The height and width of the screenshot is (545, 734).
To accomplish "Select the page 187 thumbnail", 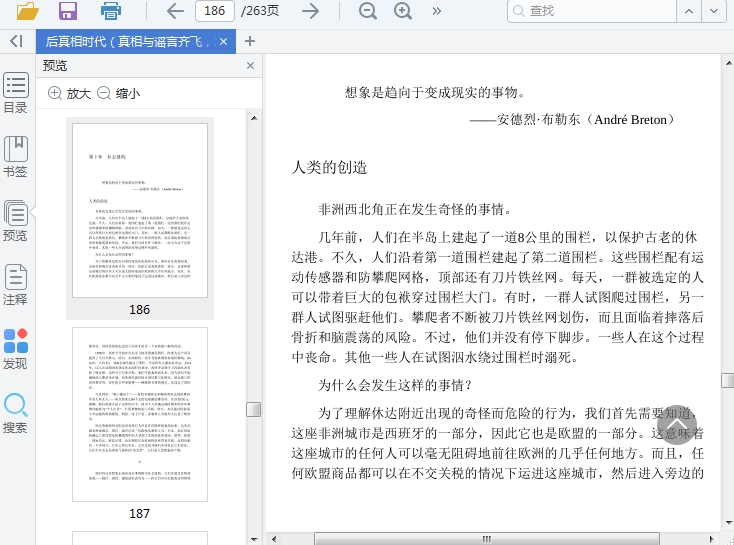I will point(139,414).
